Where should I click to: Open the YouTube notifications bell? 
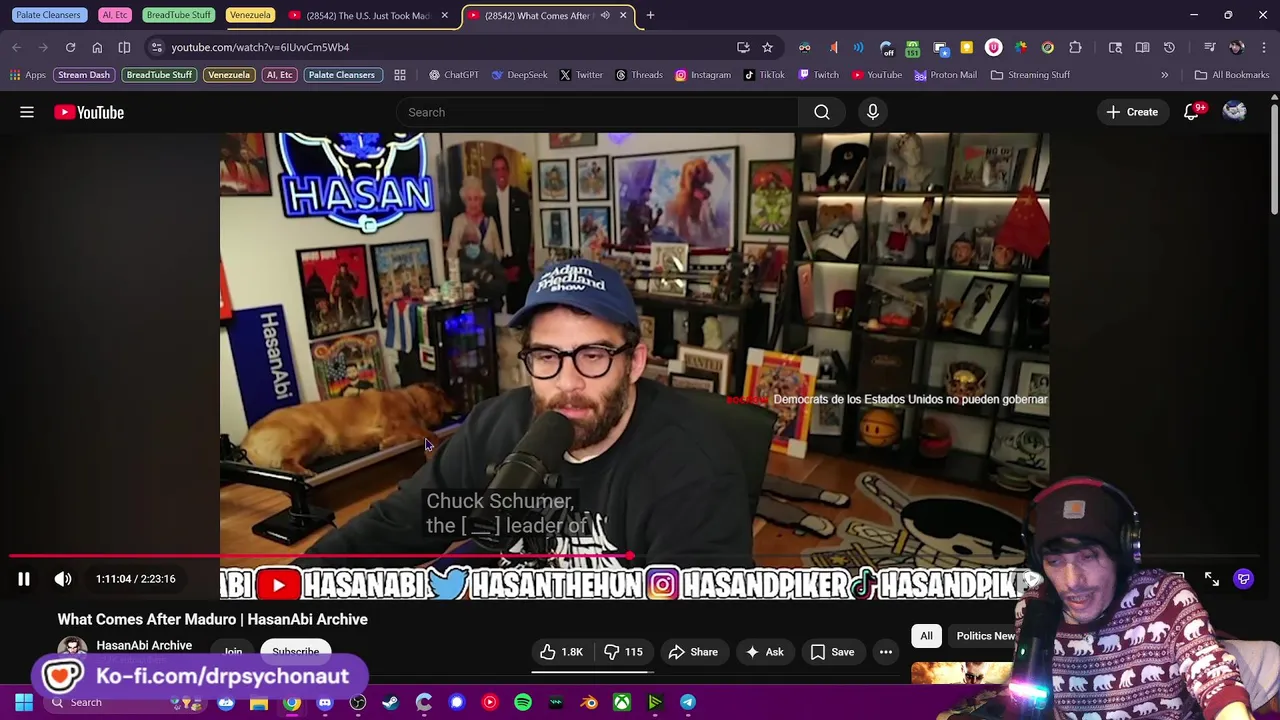(x=1192, y=112)
